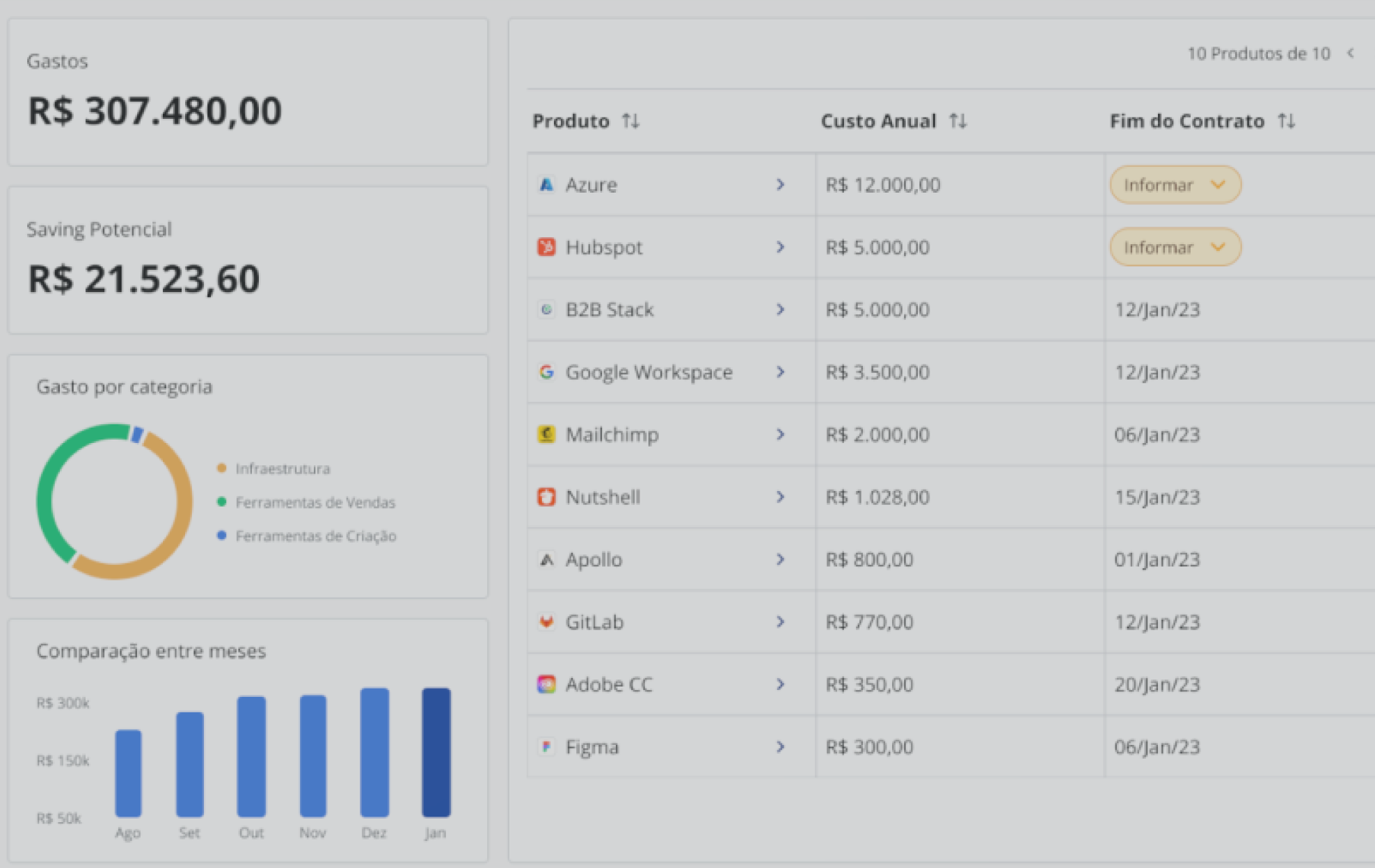Click the Hubspot product icon
Screen dimensions: 1375x868
tap(547, 247)
